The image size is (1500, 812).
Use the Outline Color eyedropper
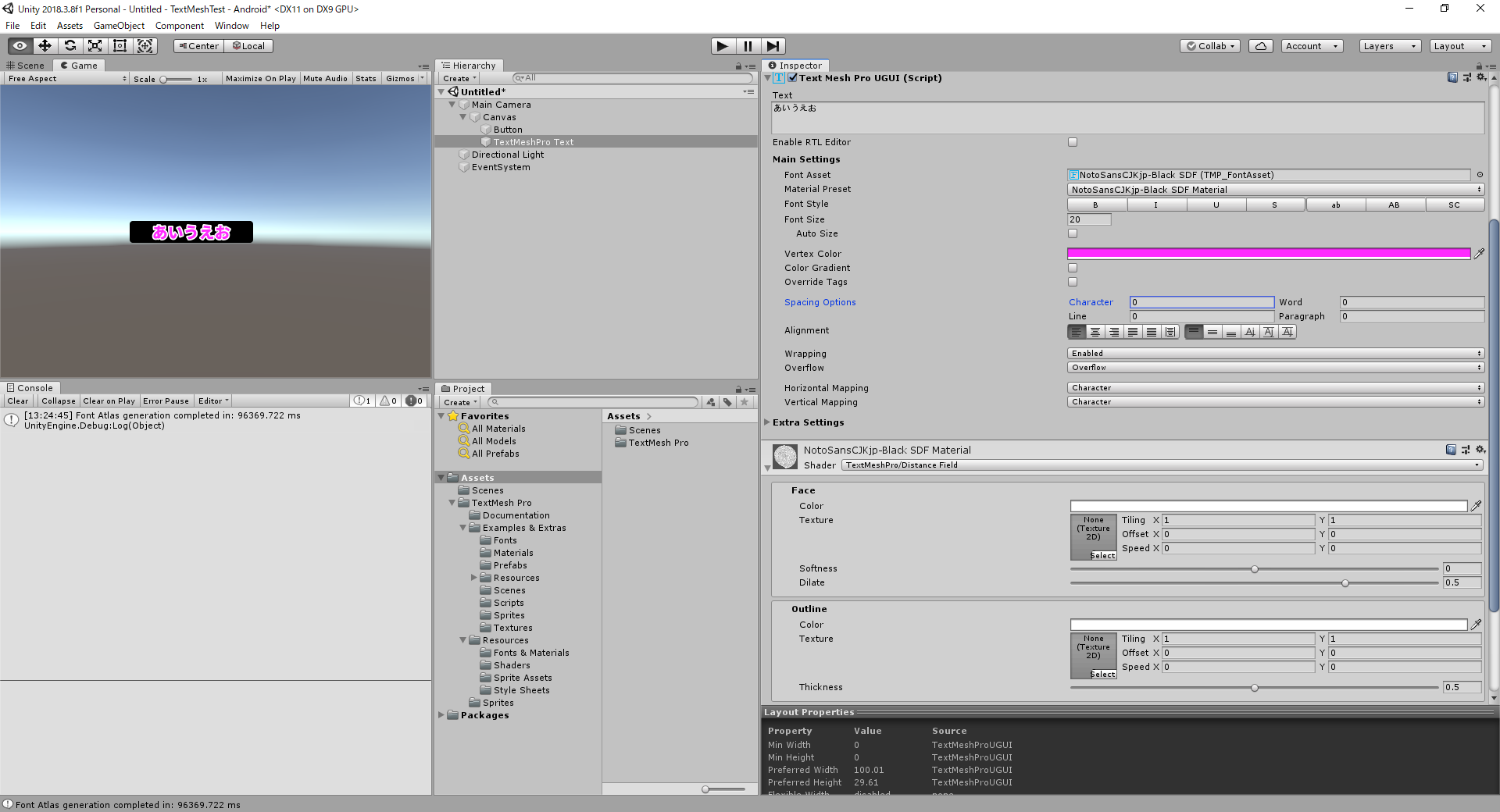(1477, 625)
